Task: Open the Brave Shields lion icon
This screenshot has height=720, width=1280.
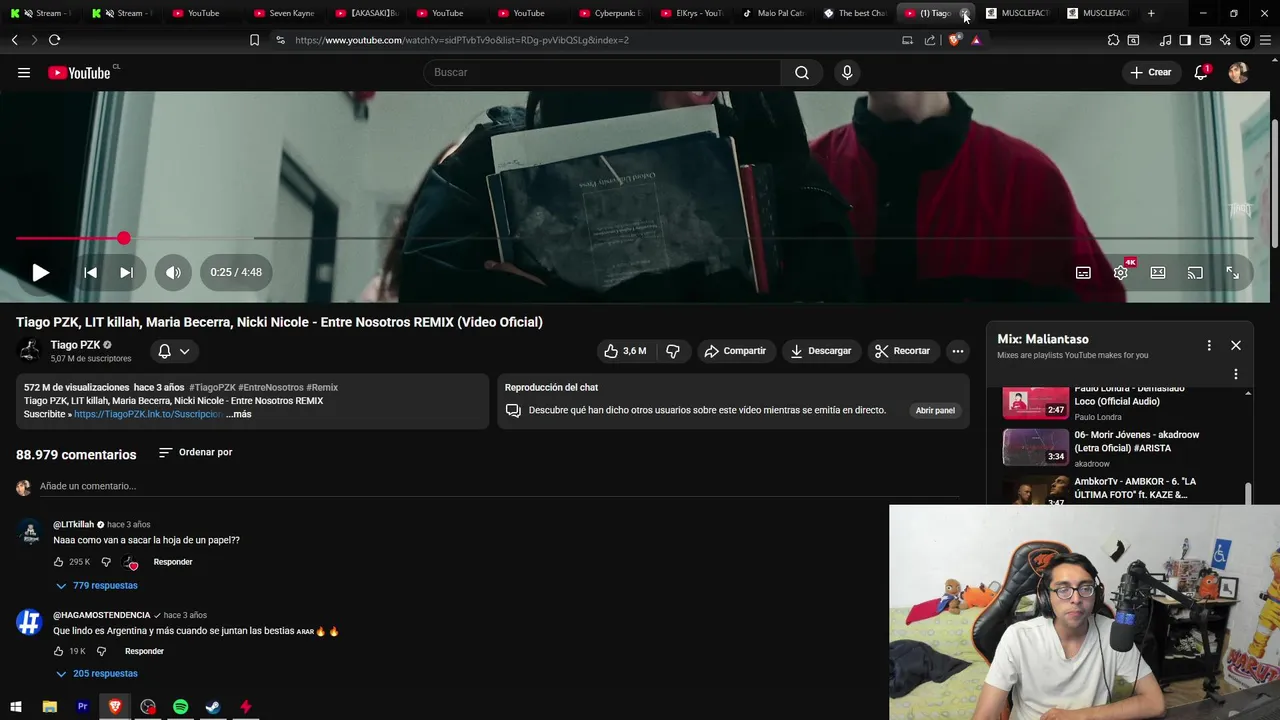Action: point(954,40)
